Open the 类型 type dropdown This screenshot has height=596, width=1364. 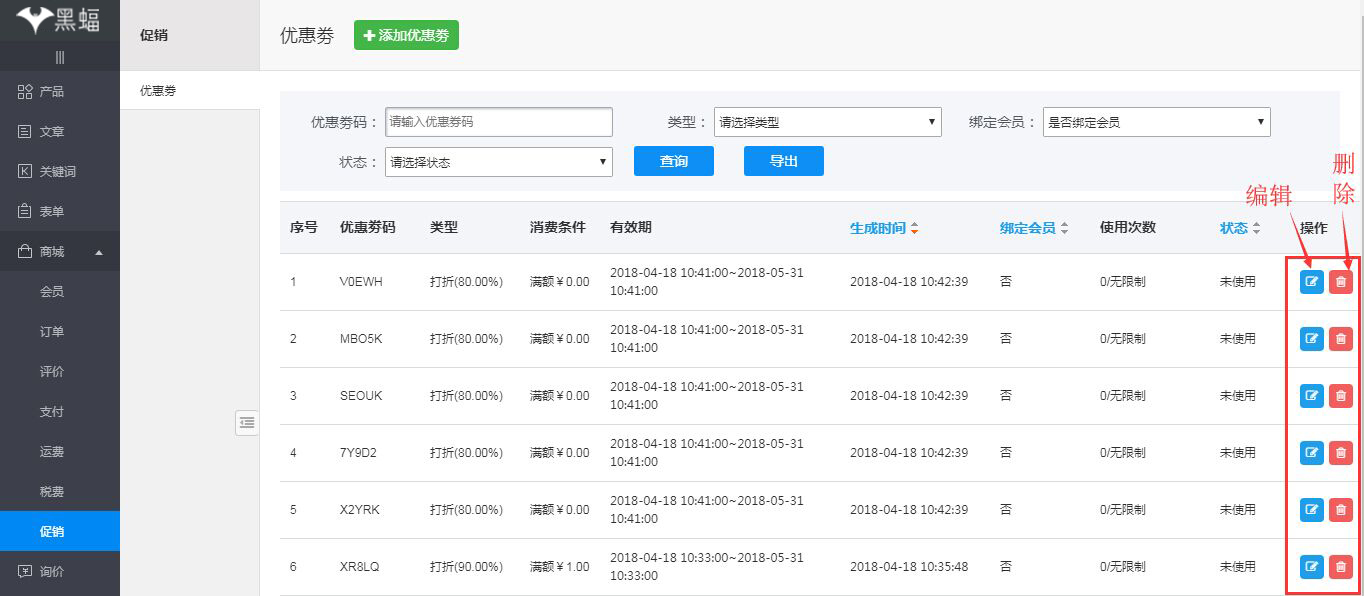tap(827, 121)
